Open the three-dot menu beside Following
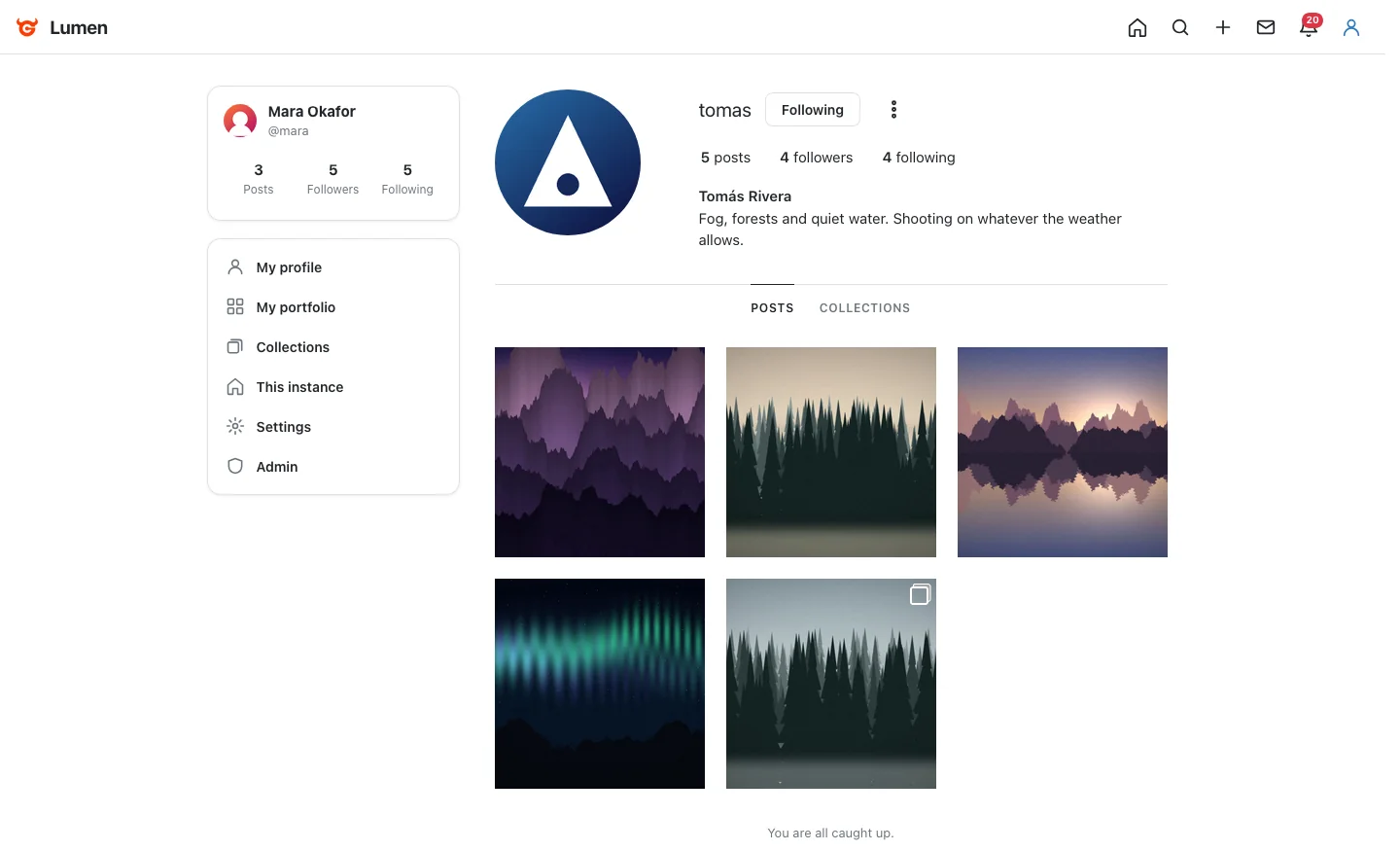The height and width of the screenshot is (851, 1400). click(893, 110)
